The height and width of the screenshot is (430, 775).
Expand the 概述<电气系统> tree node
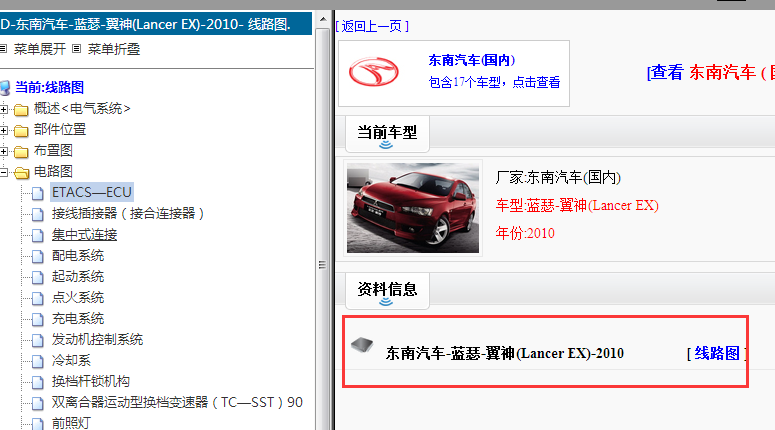pyautogui.click(x=3, y=109)
